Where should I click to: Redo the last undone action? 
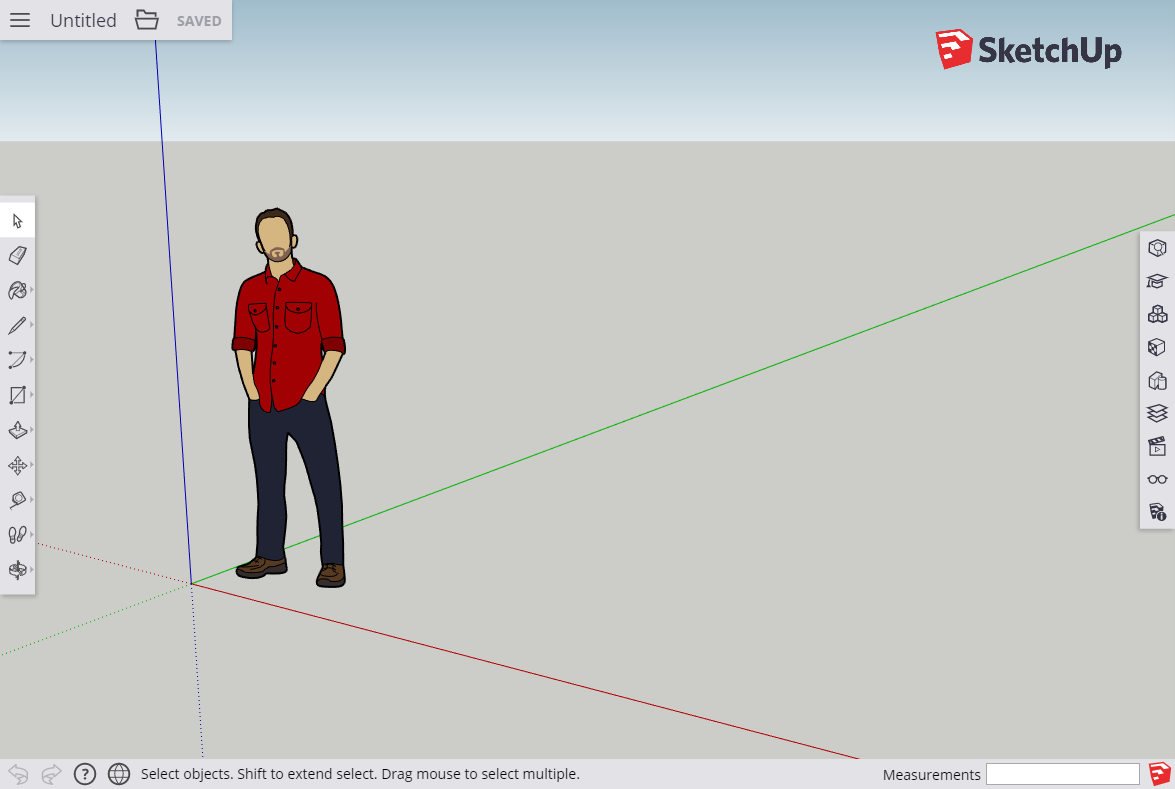pos(51,774)
